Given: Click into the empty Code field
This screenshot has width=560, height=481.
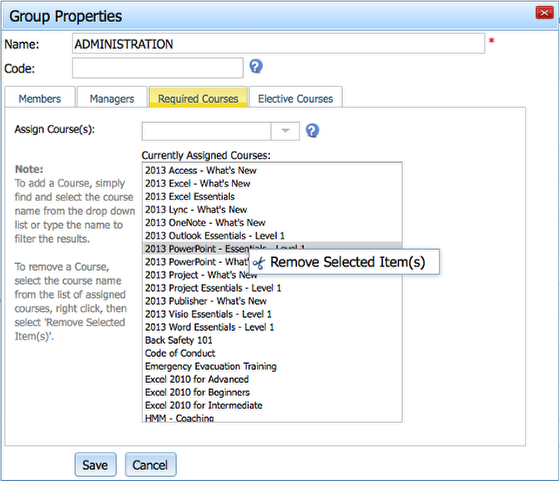Looking at the screenshot, I should [158, 68].
